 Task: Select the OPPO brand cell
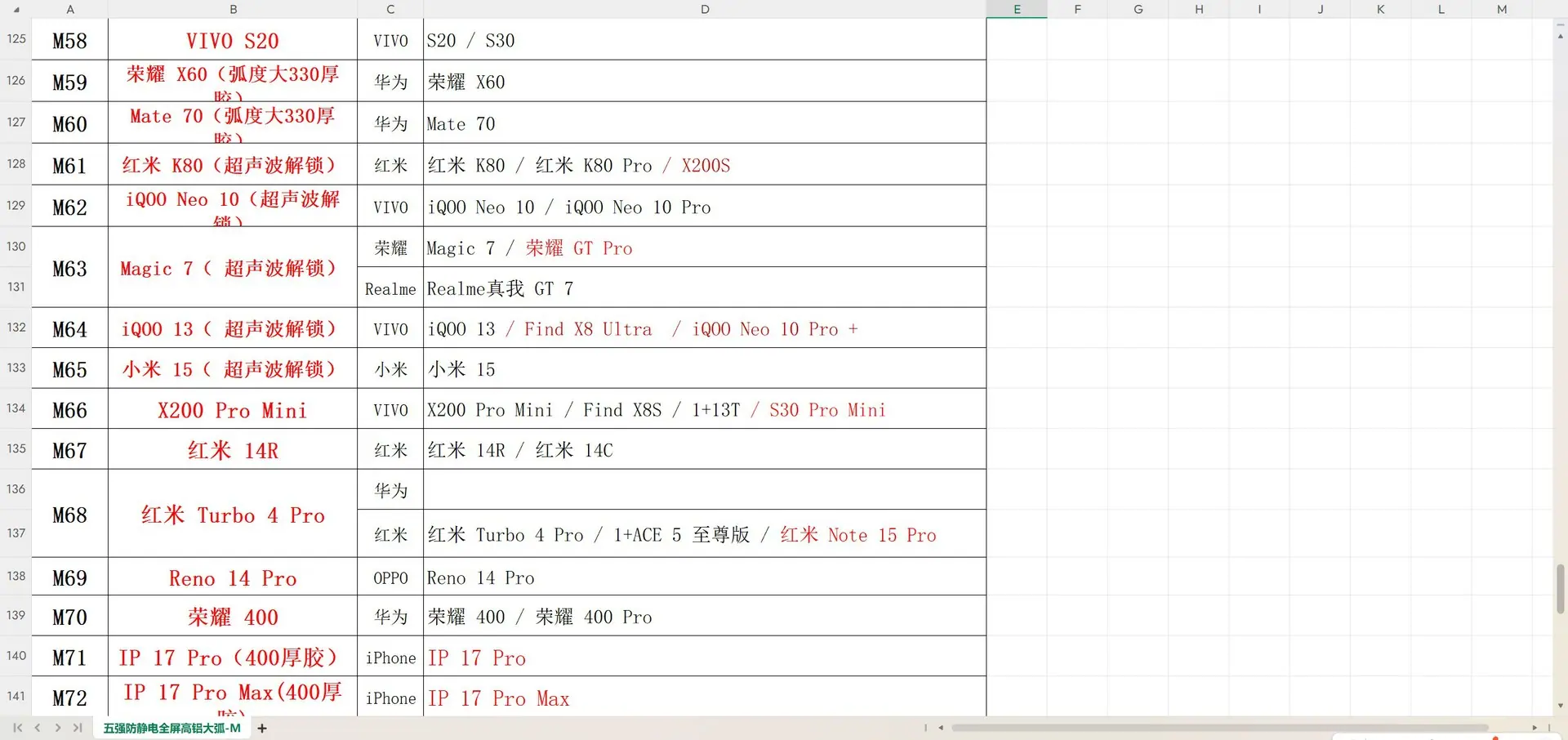tap(390, 577)
